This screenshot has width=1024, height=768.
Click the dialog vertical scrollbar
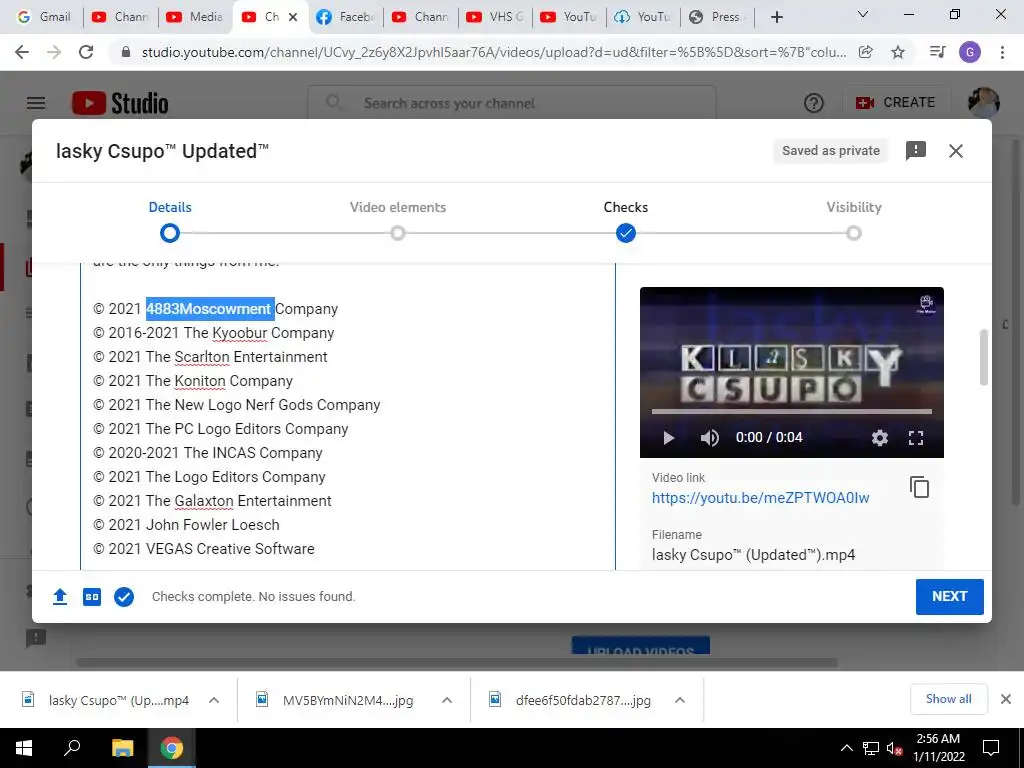coord(984,357)
